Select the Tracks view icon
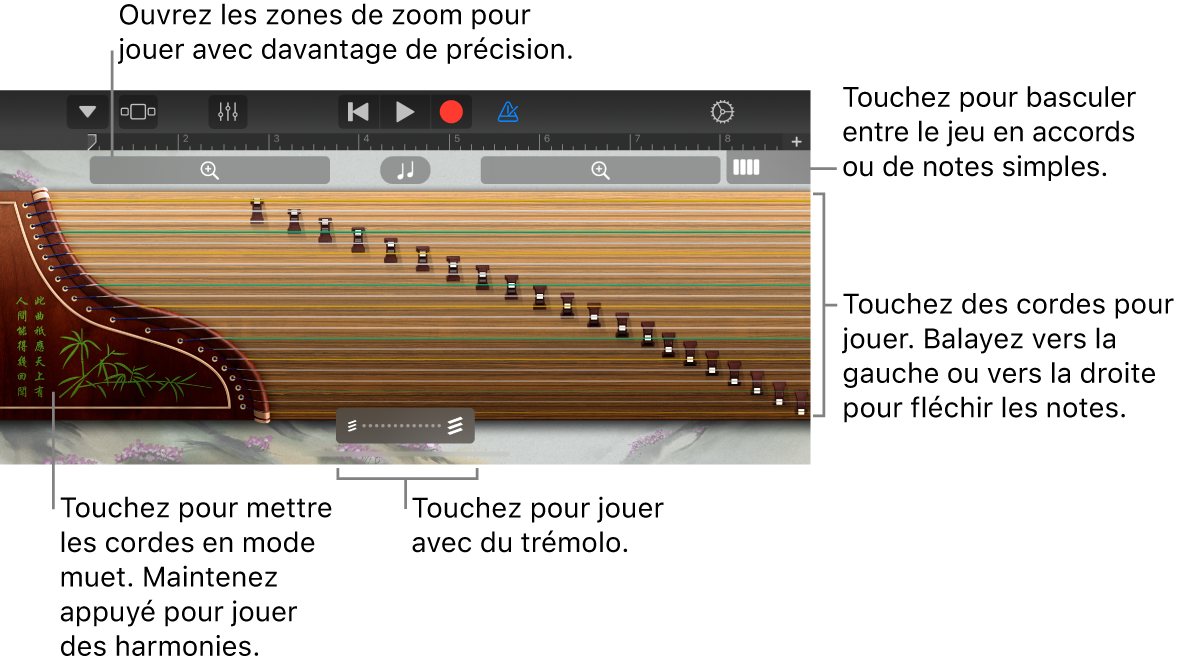 pos(137,112)
